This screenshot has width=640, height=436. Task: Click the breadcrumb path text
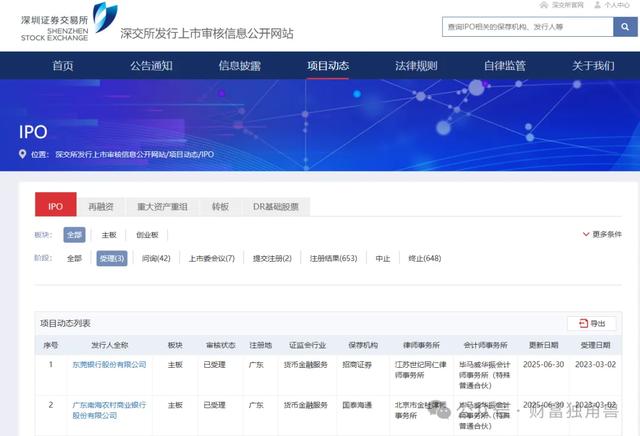click(x=134, y=155)
